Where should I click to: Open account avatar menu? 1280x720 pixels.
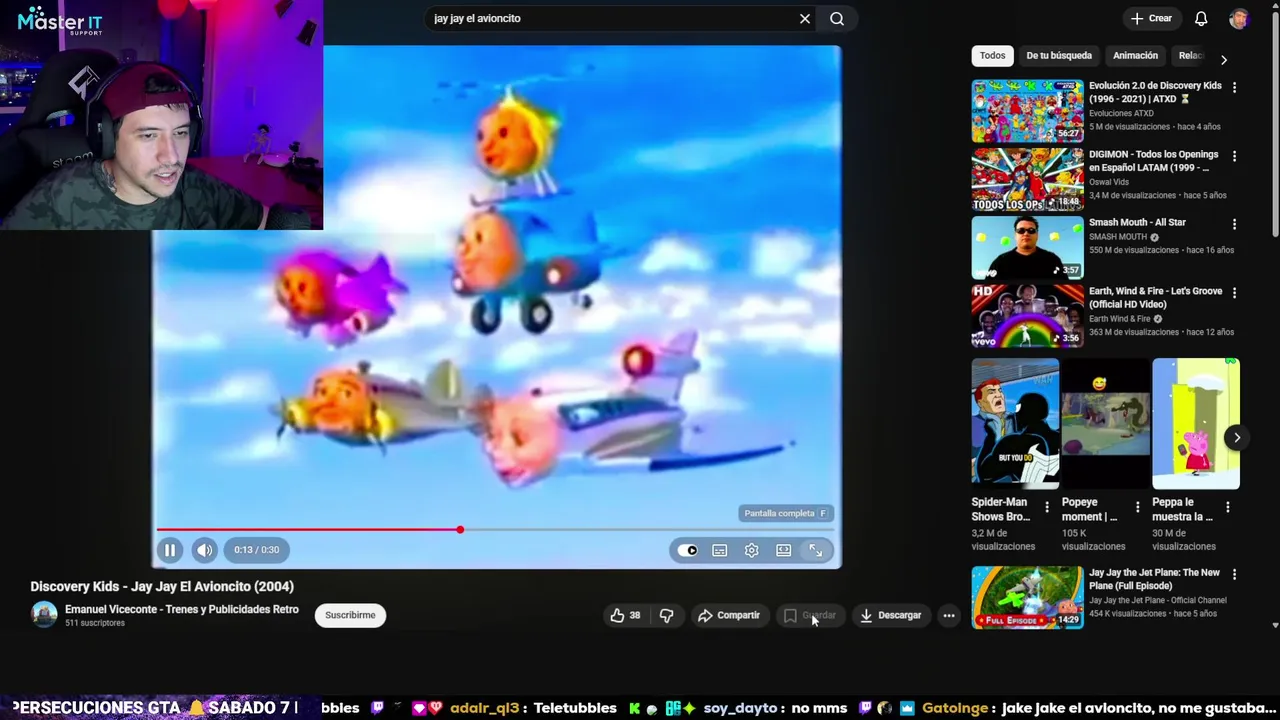[x=1239, y=18]
